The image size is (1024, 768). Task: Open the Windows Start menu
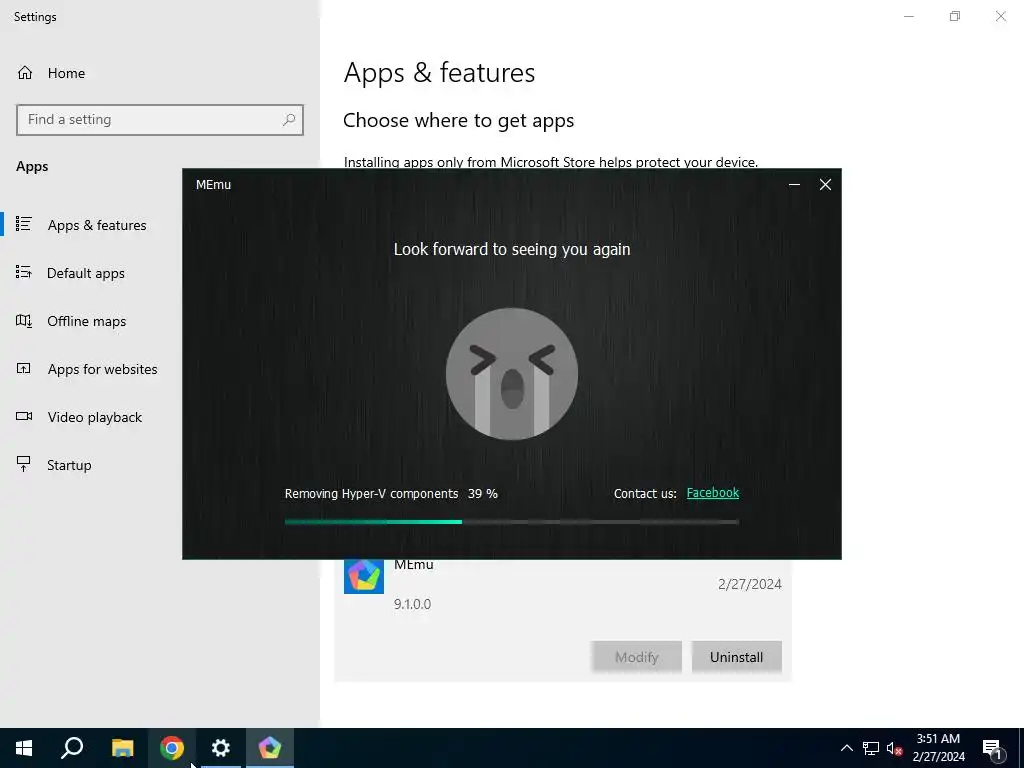pos(24,748)
